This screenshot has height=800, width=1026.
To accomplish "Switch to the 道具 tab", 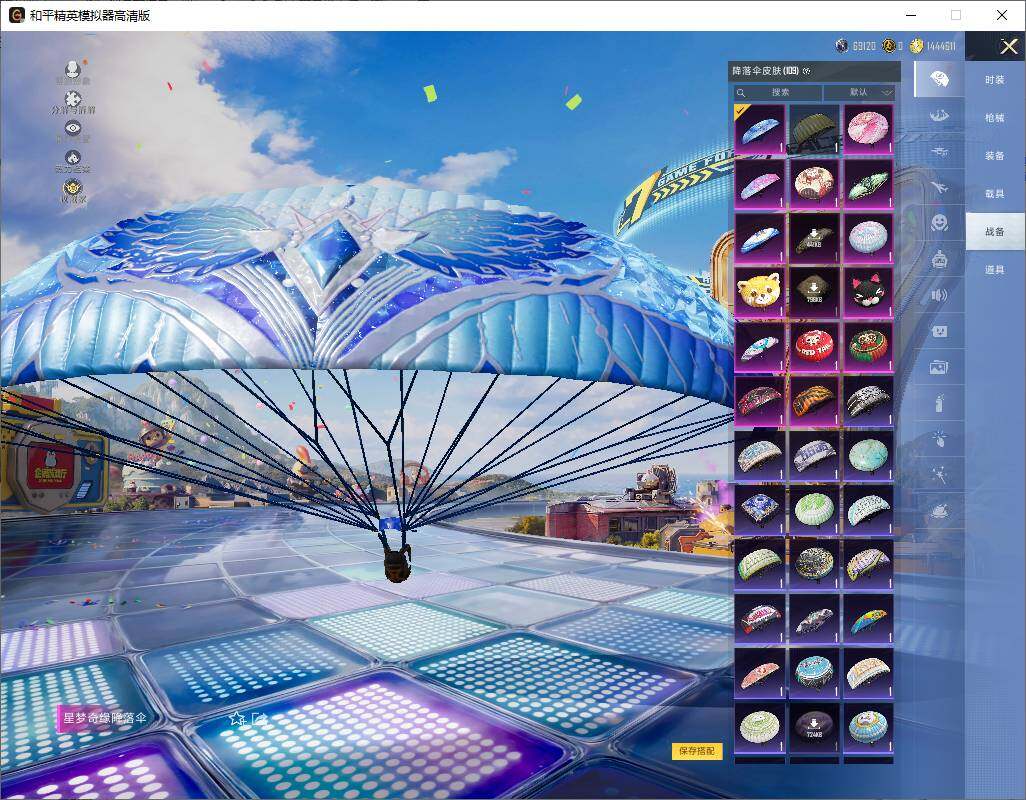I will [995, 270].
